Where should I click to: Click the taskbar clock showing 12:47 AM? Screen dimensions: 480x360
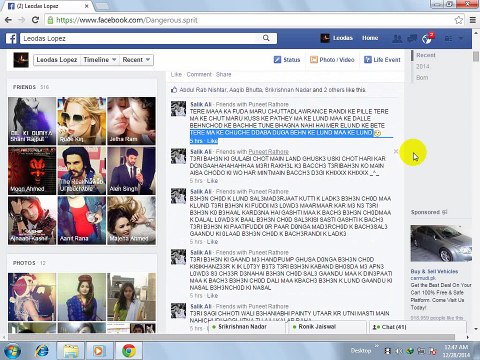pyautogui.click(x=456, y=351)
